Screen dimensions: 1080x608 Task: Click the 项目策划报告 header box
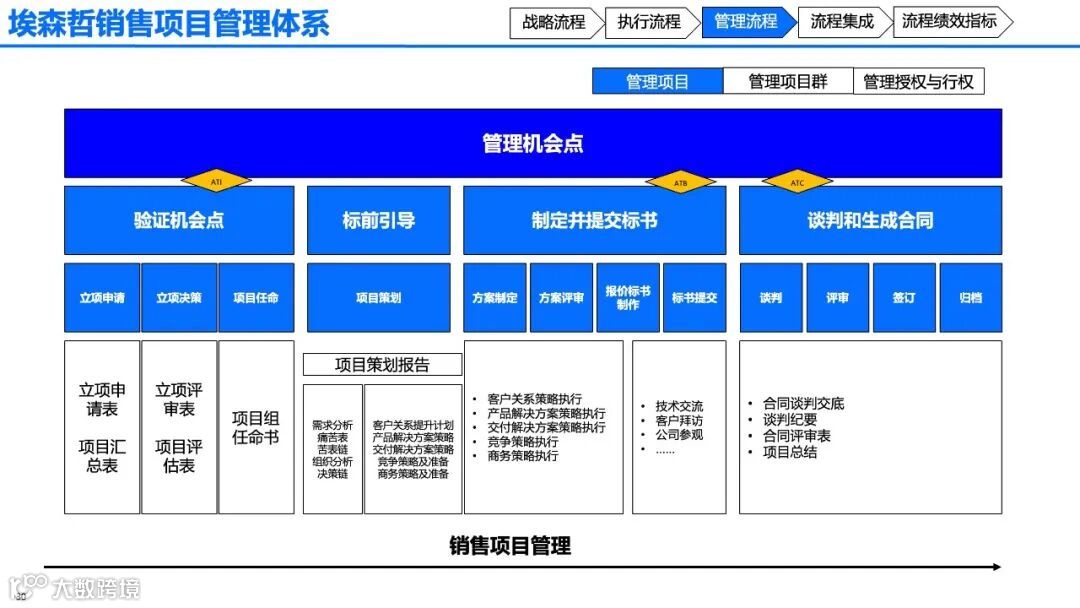[x=382, y=364]
